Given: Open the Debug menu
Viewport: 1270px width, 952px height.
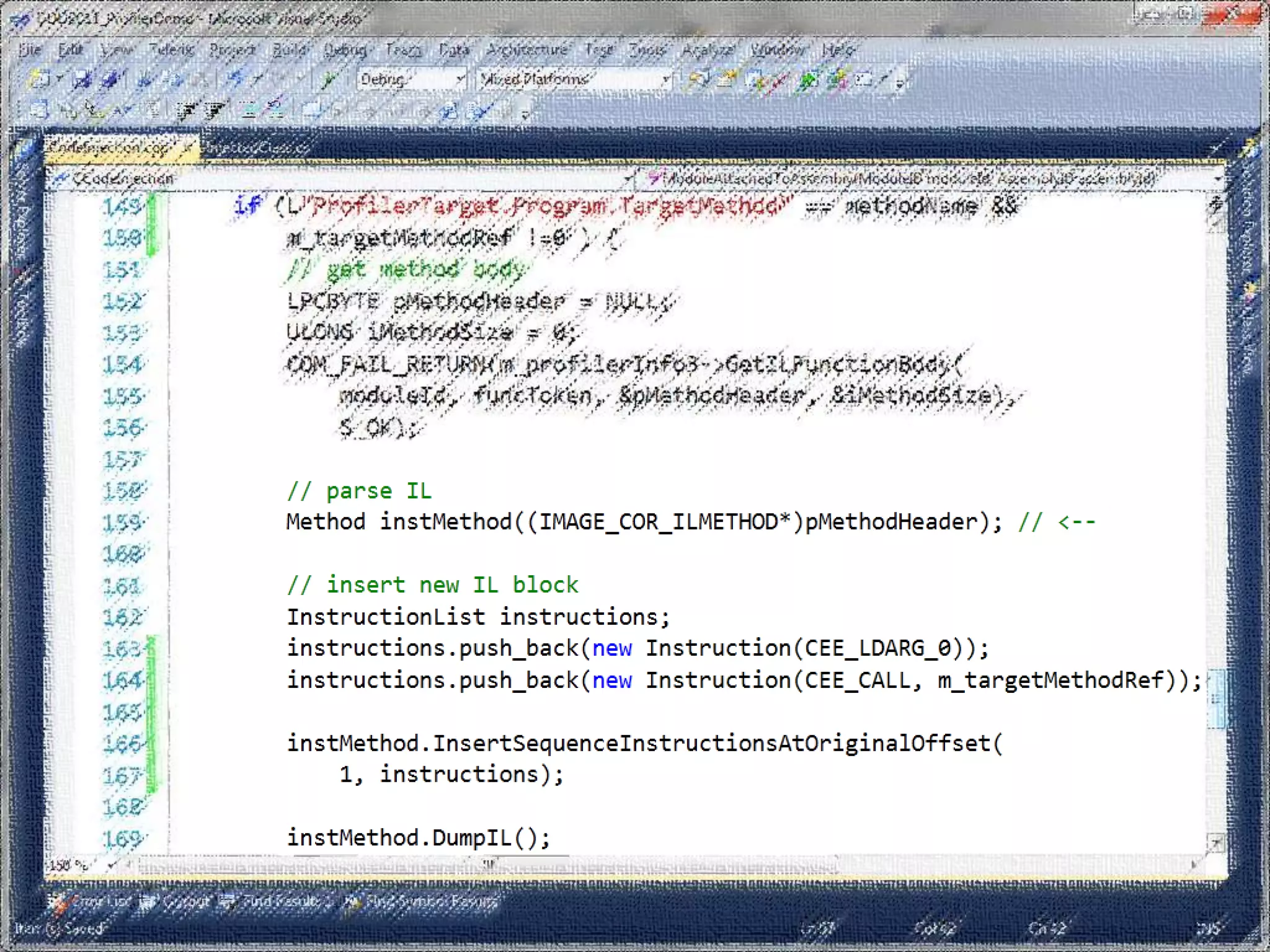Looking at the screenshot, I should pos(345,50).
